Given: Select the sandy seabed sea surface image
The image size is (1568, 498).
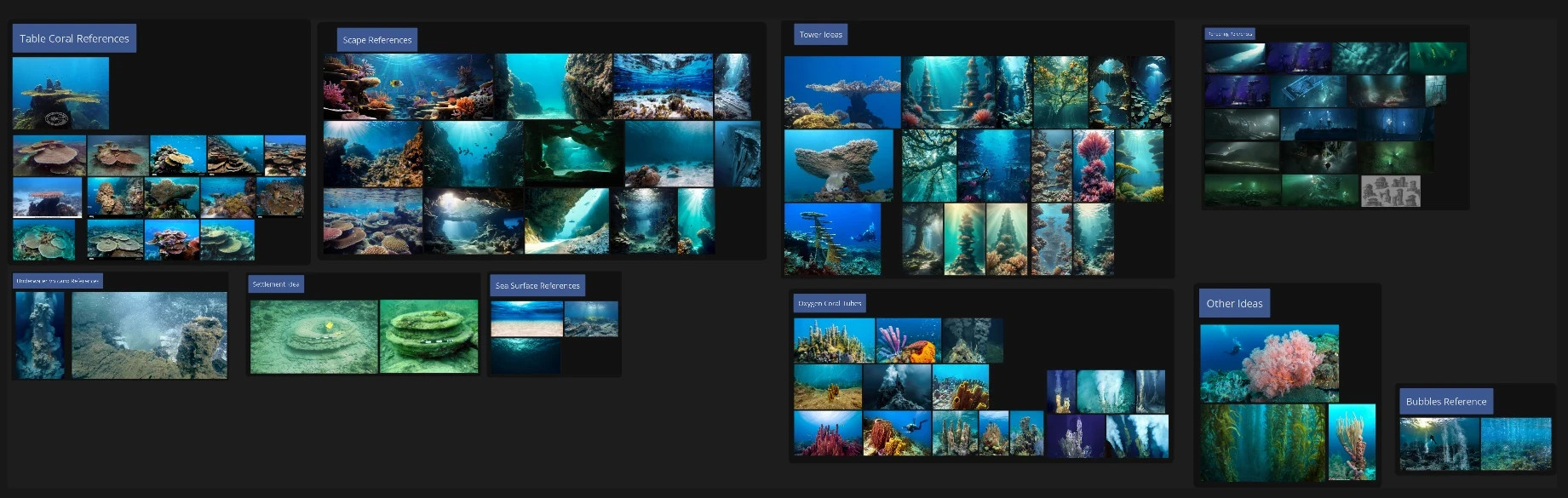Looking at the screenshot, I should pyautogui.click(x=526, y=319).
